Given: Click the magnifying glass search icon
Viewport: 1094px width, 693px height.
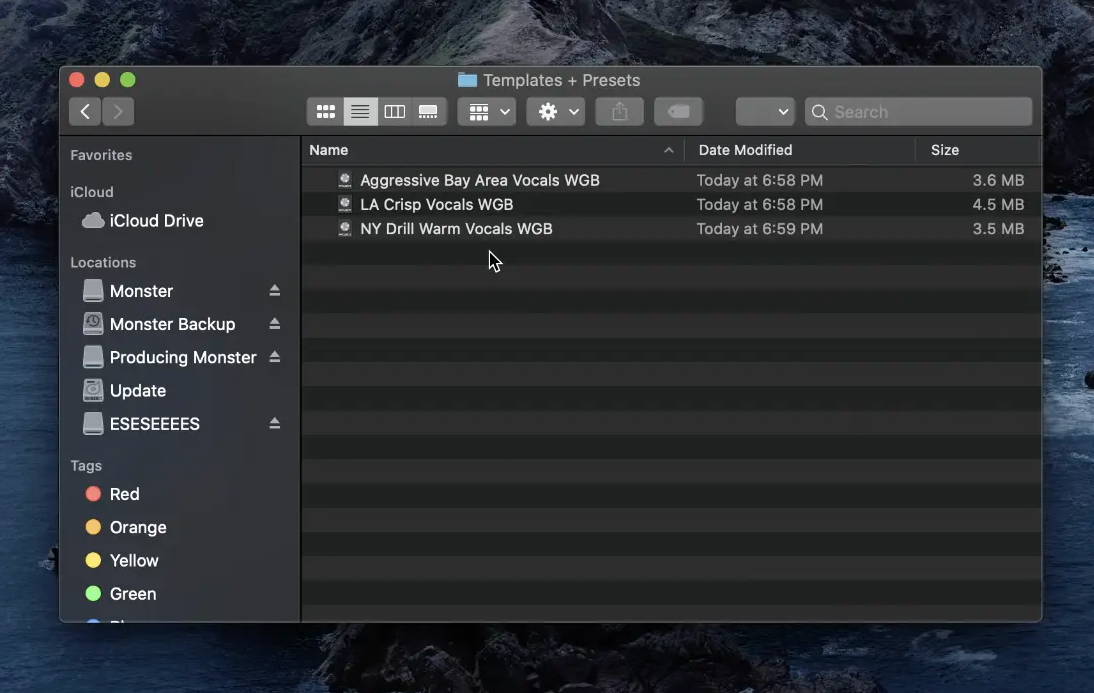Looking at the screenshot, I should [x=820, y=112].
